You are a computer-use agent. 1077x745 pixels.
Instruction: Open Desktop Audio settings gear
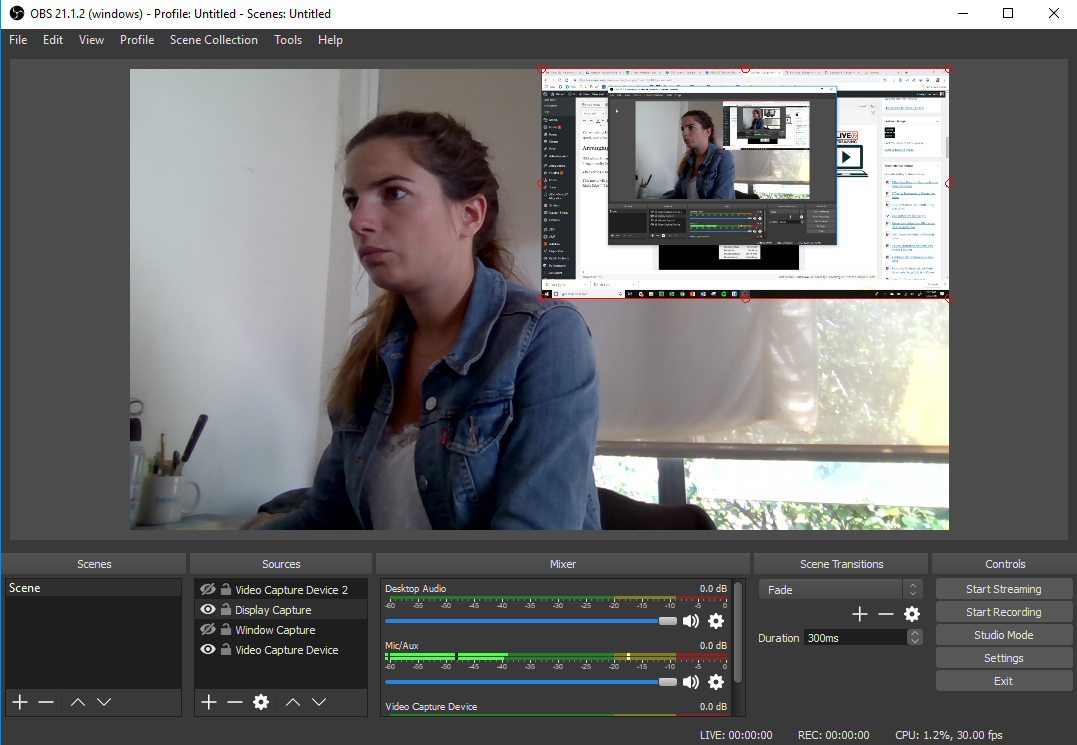pos(716,621)
